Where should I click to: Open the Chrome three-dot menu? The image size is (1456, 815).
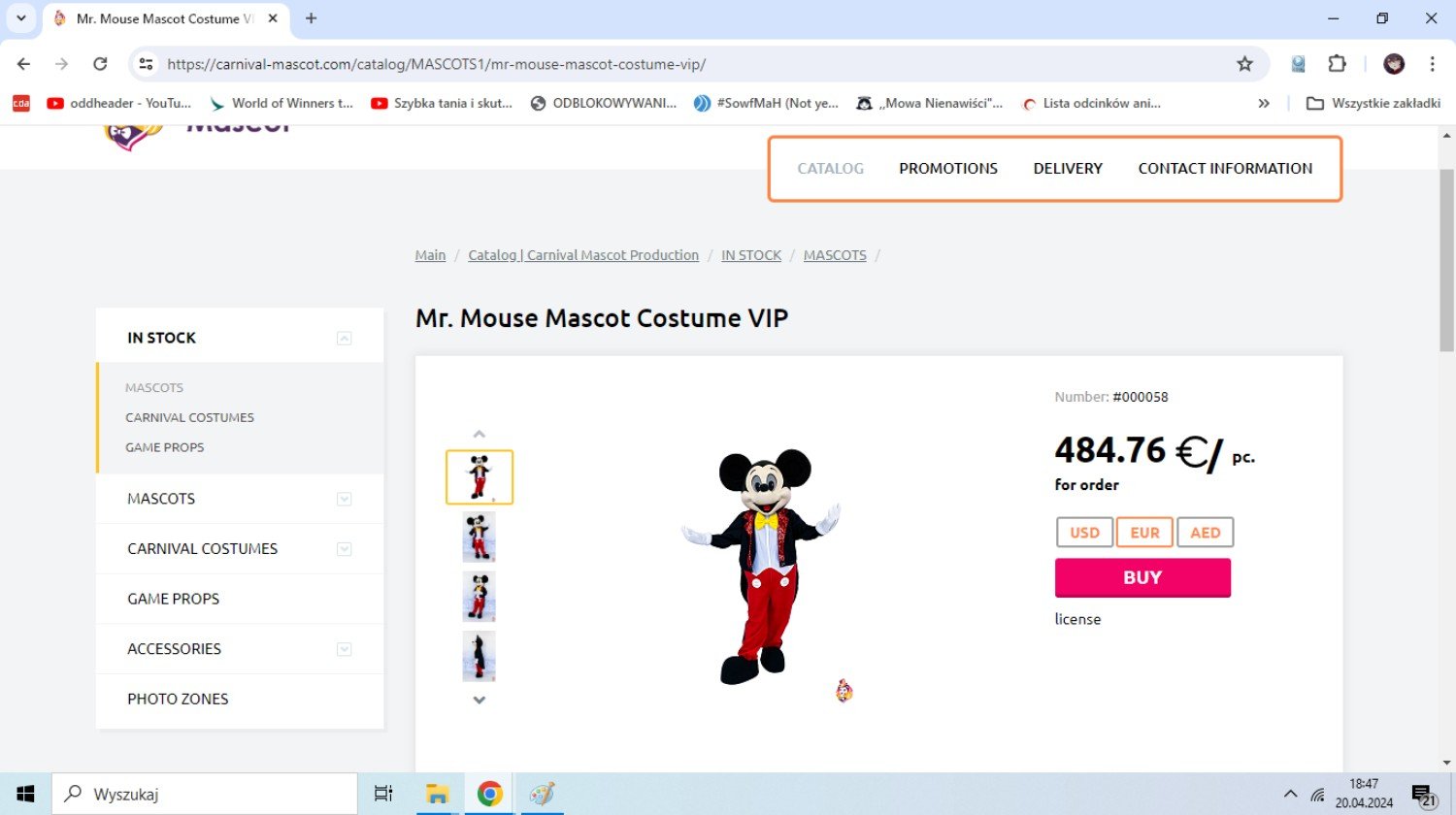click(1433, 64)
